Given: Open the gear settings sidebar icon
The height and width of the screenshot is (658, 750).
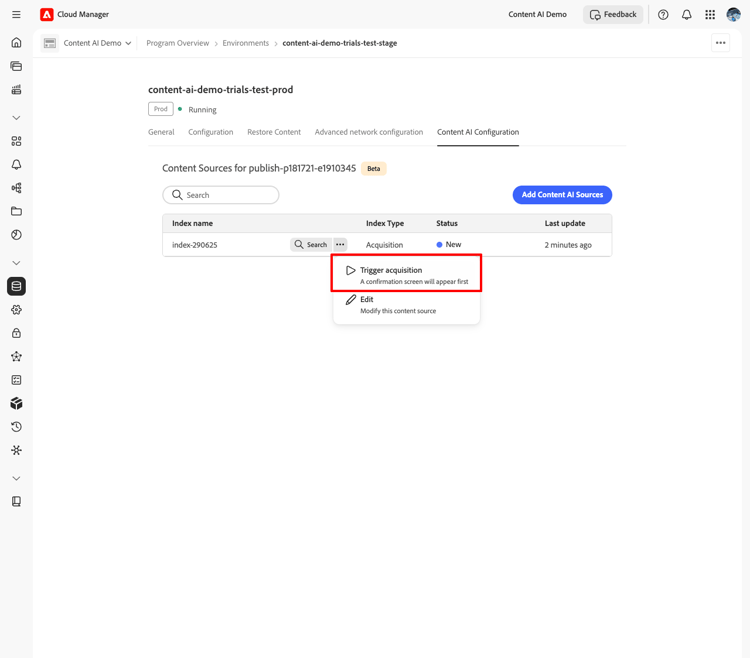Looking at the screenshot, I should tap(16, 310).
